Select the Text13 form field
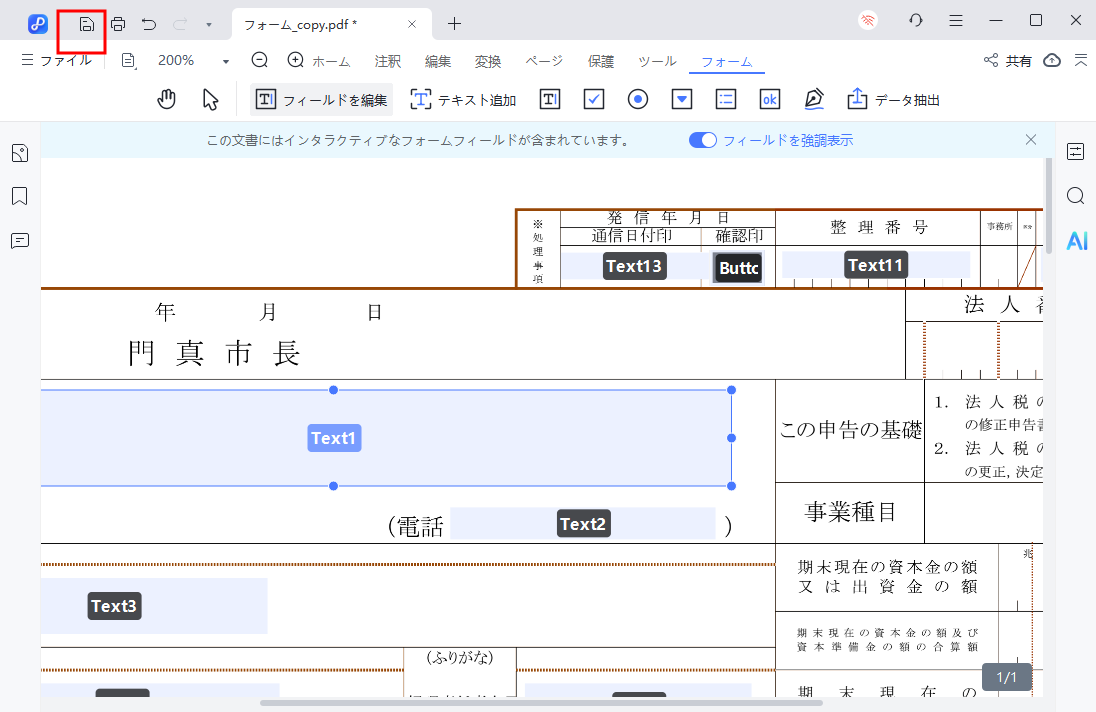 (634, 265)
